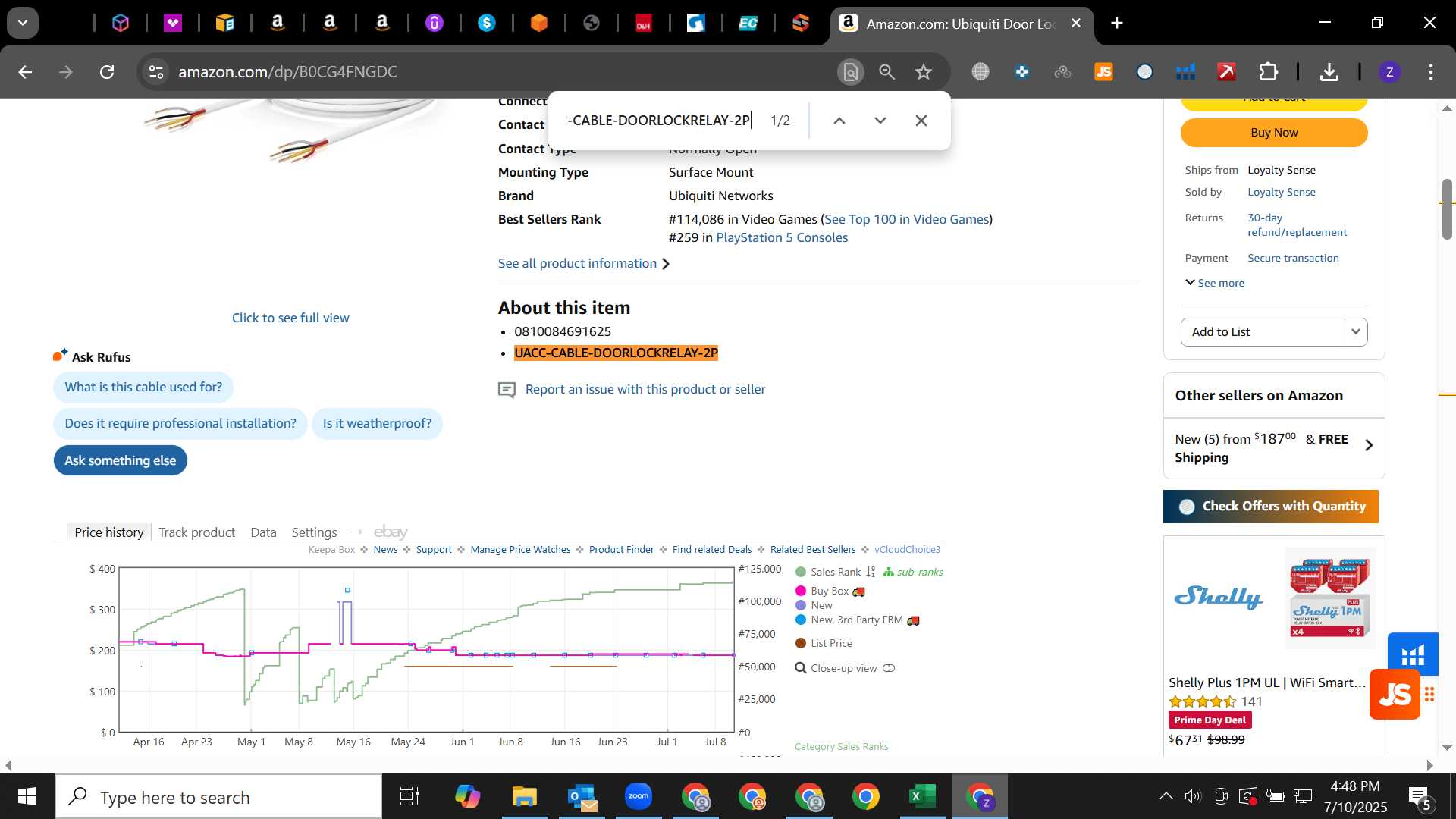
Task: Reload the Amazon page
Action: coord(107,72)
